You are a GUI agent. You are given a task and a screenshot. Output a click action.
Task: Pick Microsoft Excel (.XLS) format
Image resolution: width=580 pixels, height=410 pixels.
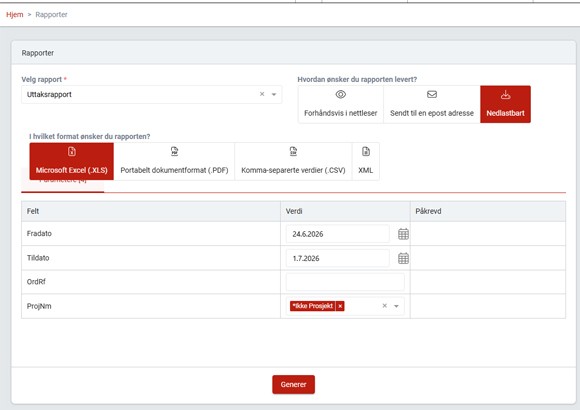tap(71, 161)
